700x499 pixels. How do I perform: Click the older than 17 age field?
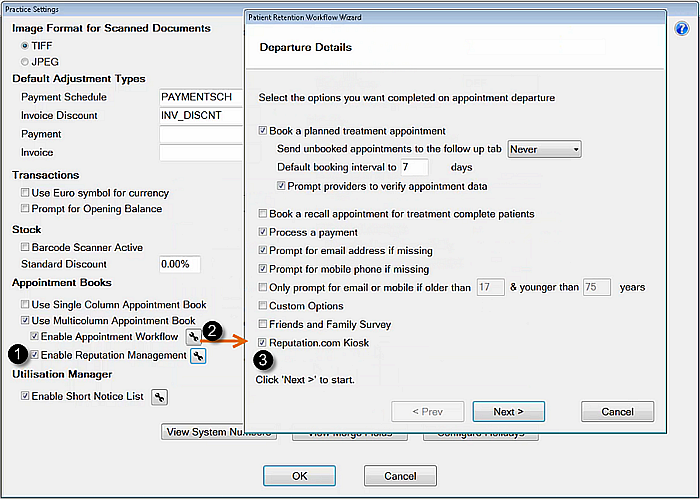[x=491, y=287]
